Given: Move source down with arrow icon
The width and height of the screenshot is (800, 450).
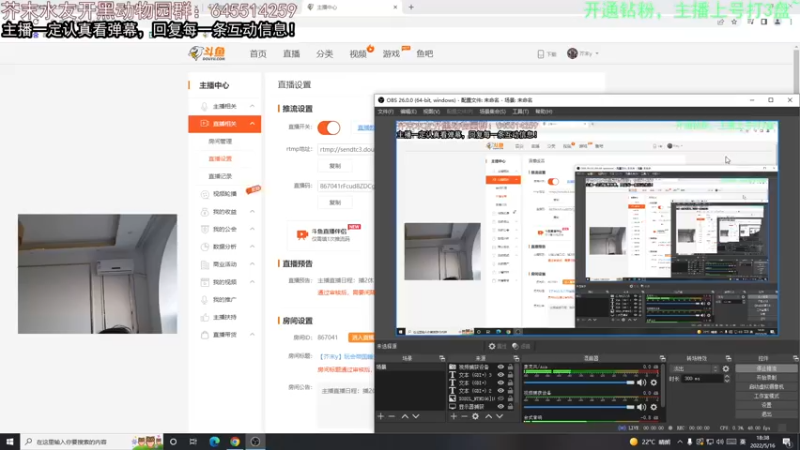Looking at the screenshot, I should pos(499,416).
